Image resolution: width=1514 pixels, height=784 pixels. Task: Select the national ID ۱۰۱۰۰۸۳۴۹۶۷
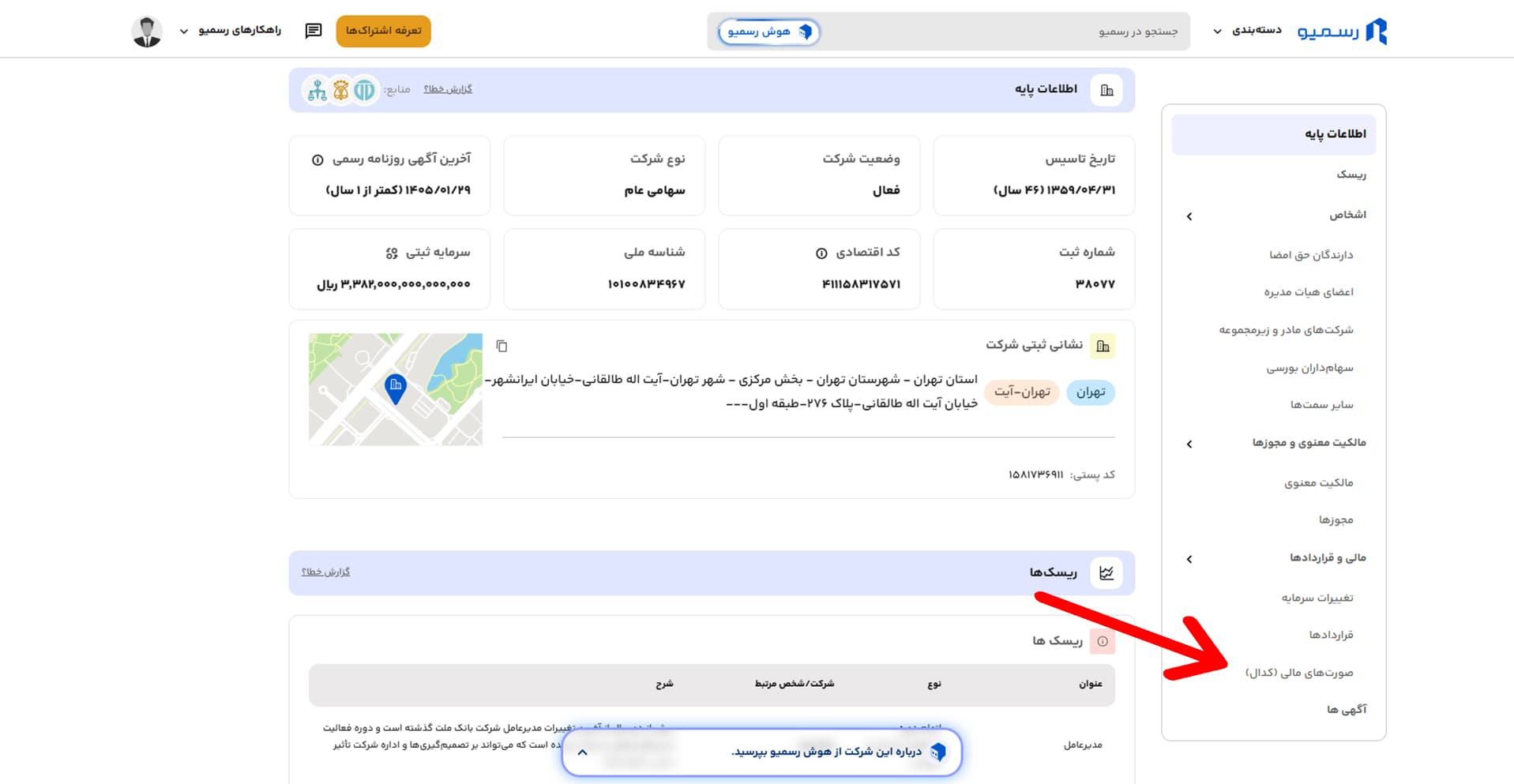point(646,284)
